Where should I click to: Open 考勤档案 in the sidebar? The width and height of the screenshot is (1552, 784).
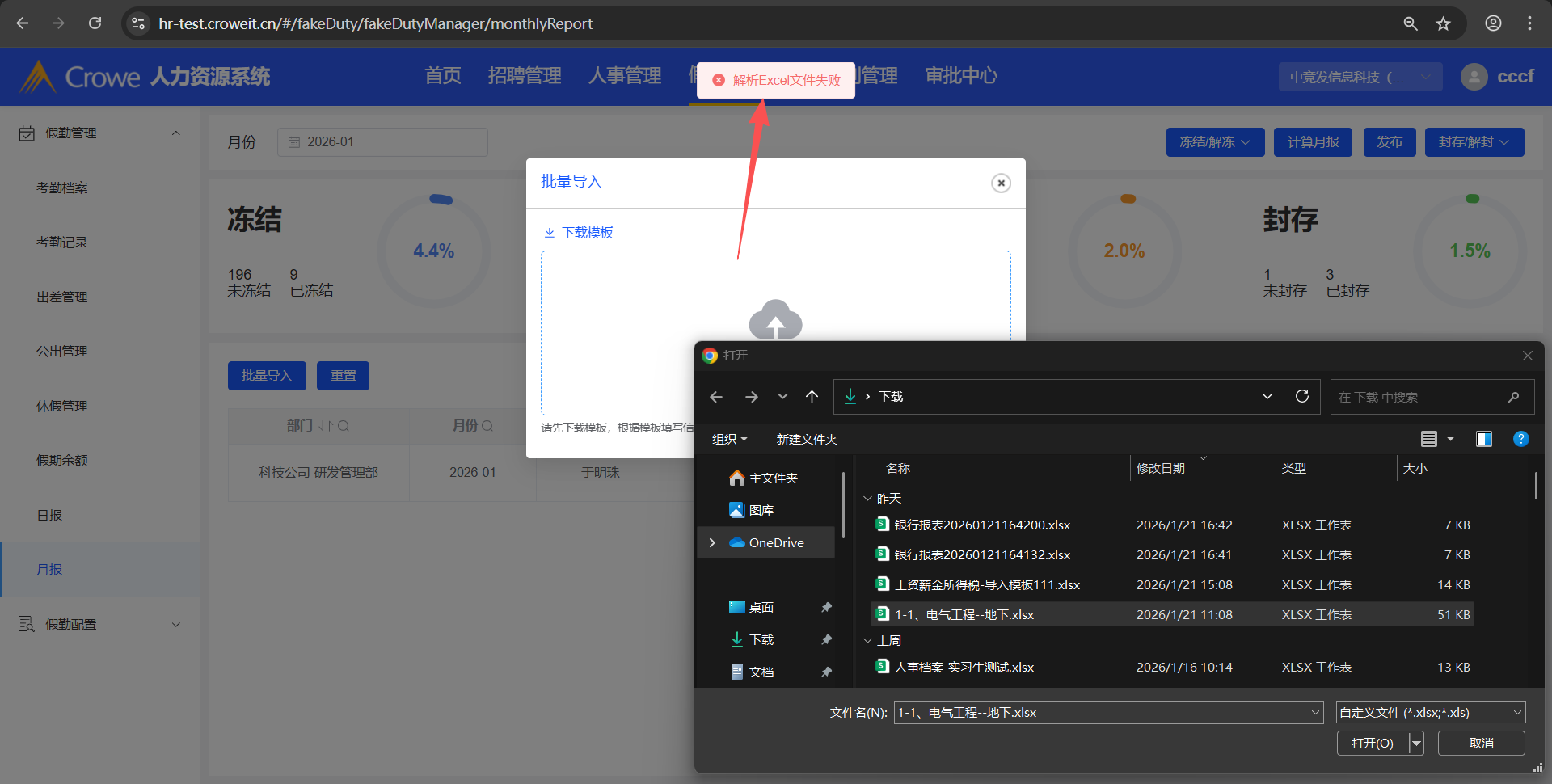62,188
